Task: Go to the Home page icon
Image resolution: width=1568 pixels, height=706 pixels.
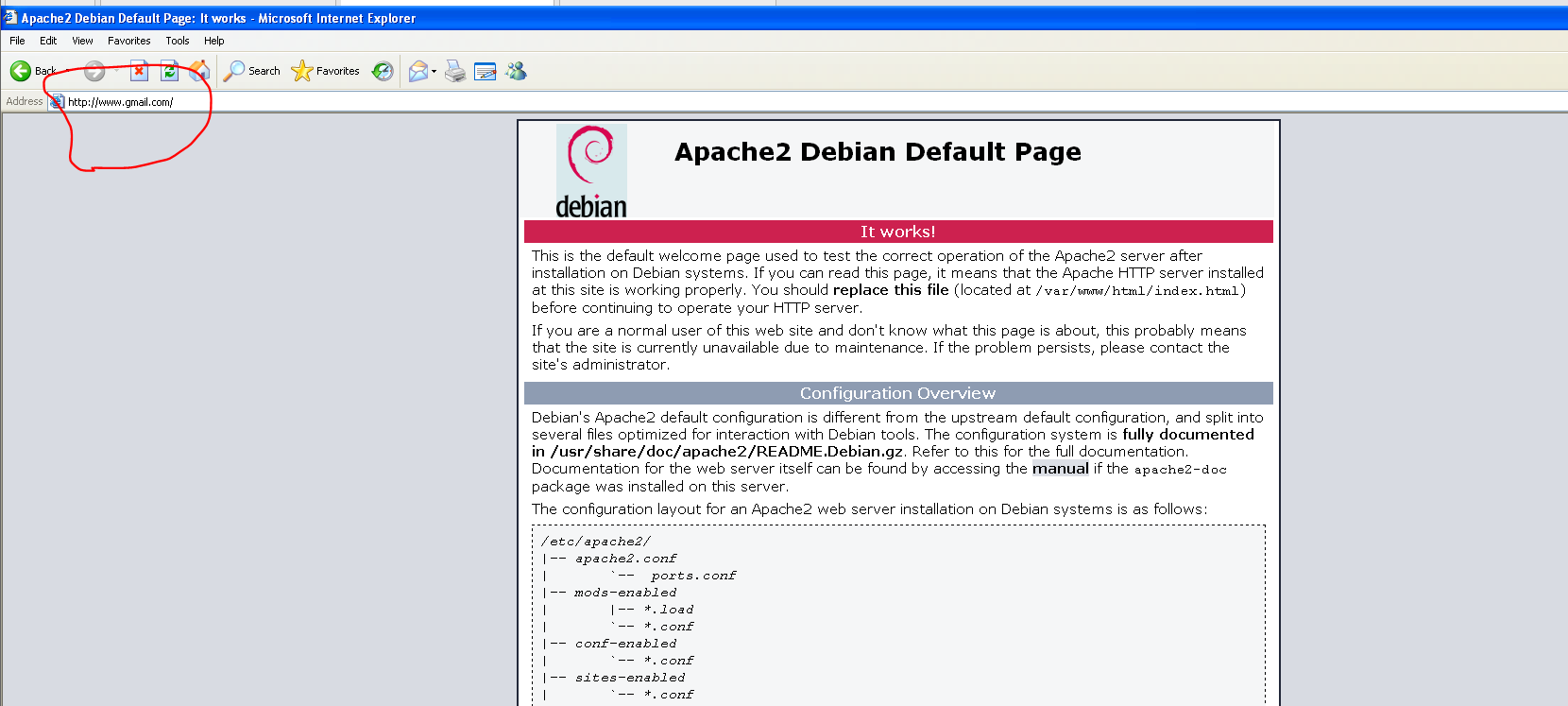Action: (199, 71)
